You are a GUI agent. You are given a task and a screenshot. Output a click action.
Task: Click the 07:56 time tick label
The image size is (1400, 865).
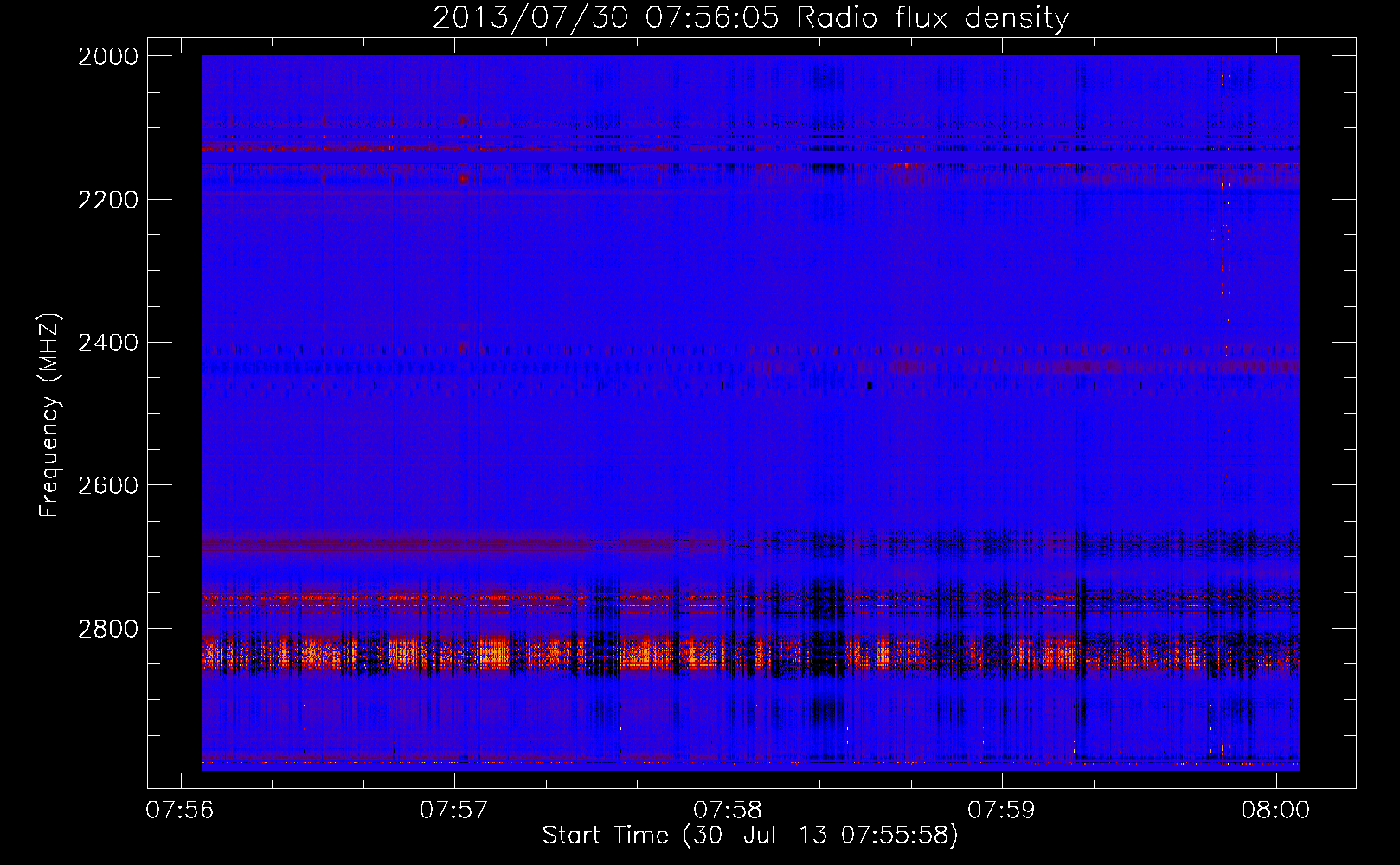tap(180, 810)
